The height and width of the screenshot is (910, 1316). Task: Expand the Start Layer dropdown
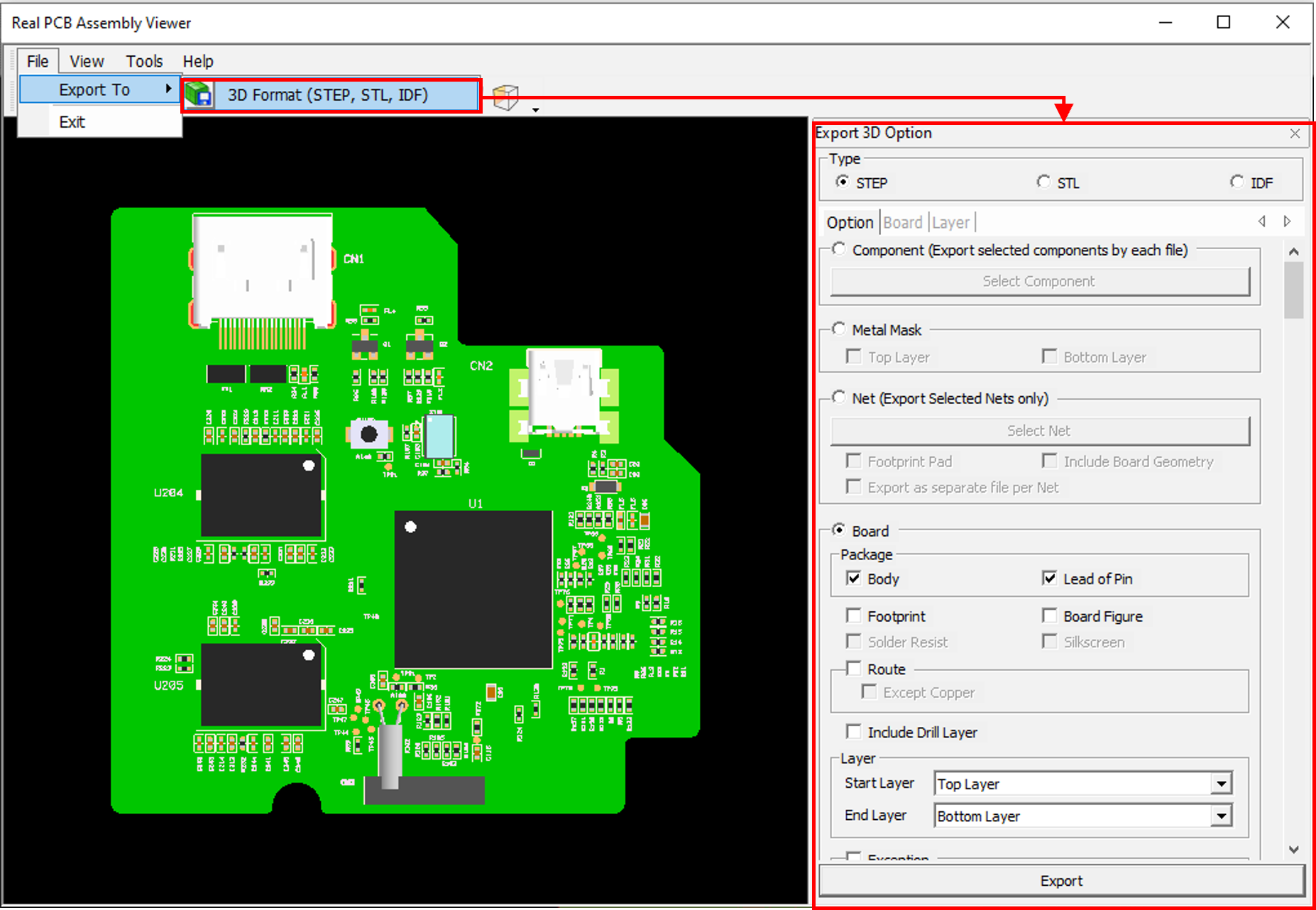[x=1221, y=784]
